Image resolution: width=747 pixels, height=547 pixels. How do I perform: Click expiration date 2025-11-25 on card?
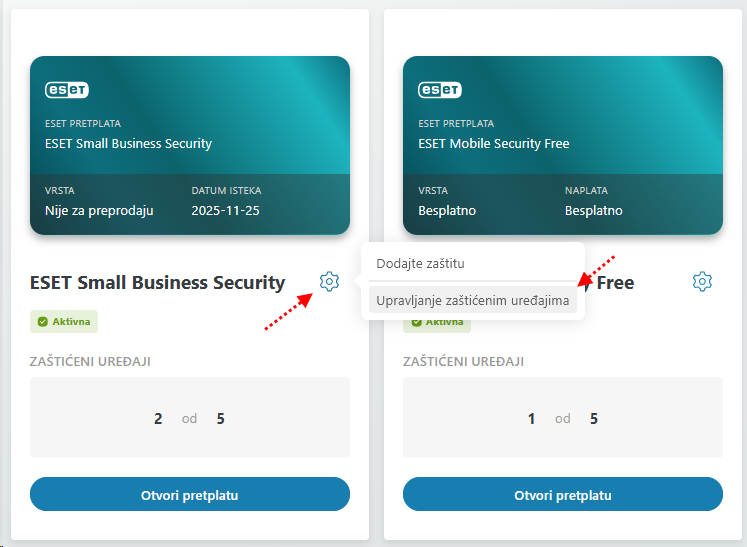[226, 211]
